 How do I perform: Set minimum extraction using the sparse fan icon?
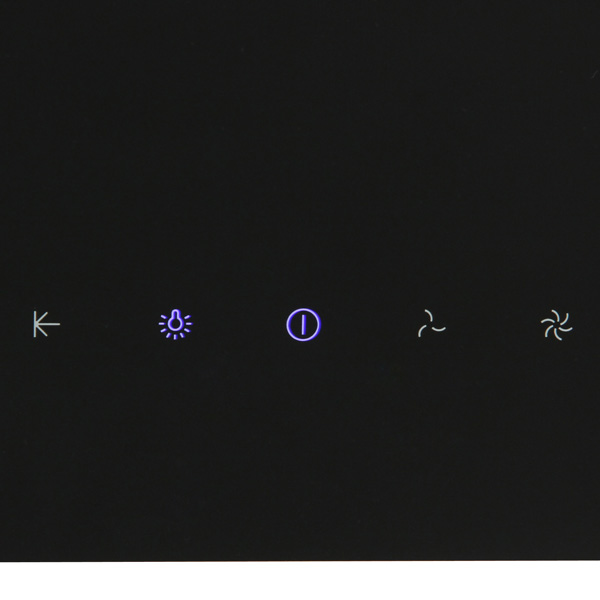pos(431,324)
